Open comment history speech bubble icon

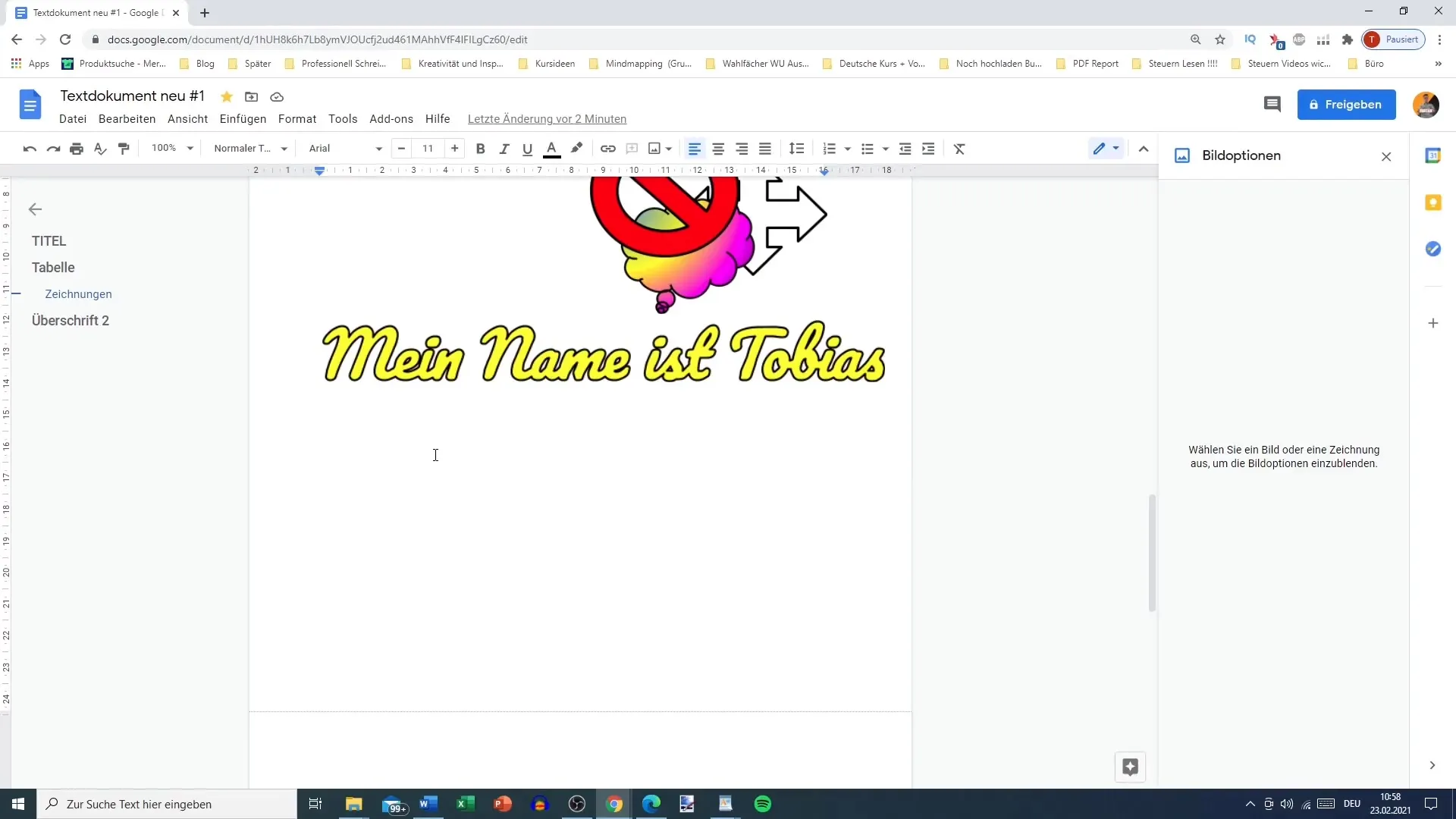click(1272, 105)
